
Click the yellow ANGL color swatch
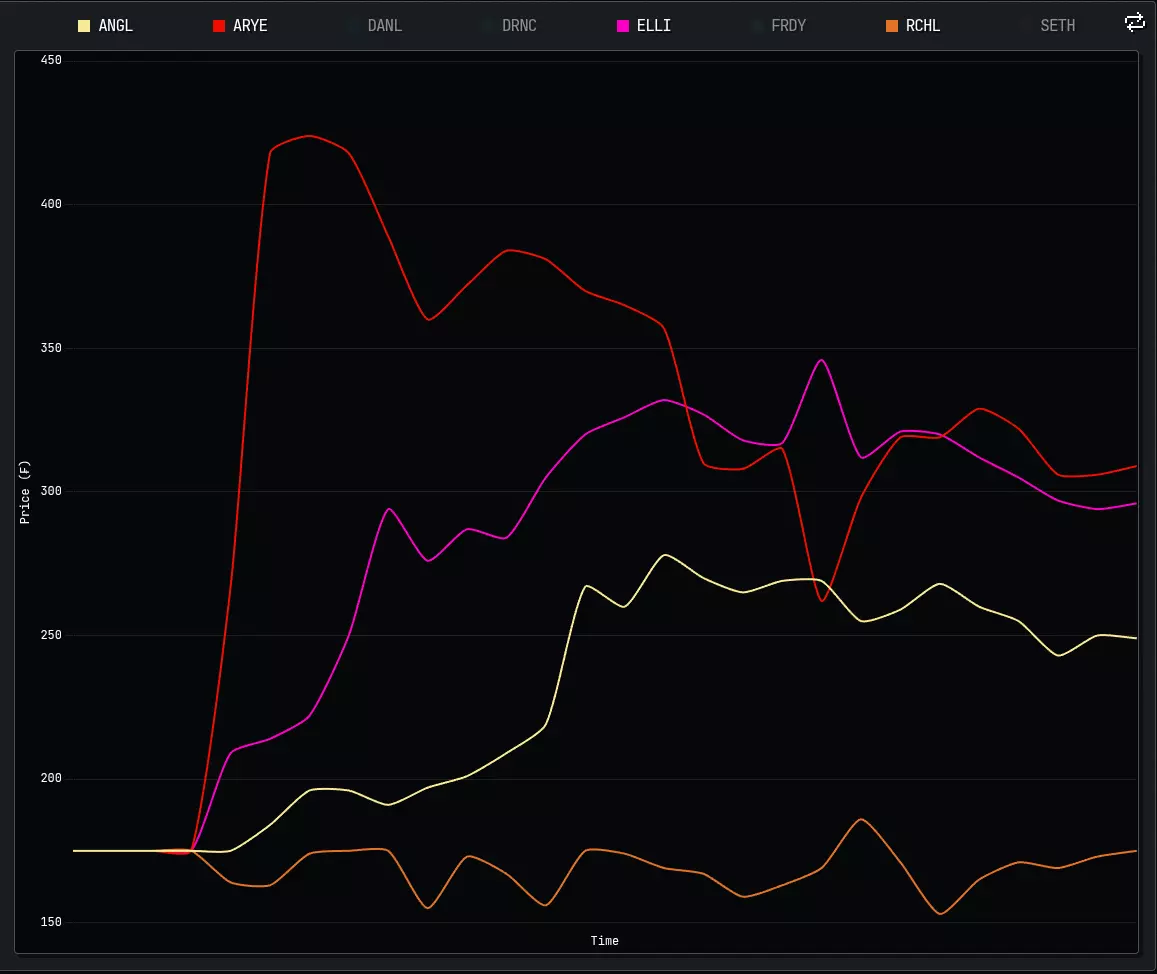click(84, 26)
